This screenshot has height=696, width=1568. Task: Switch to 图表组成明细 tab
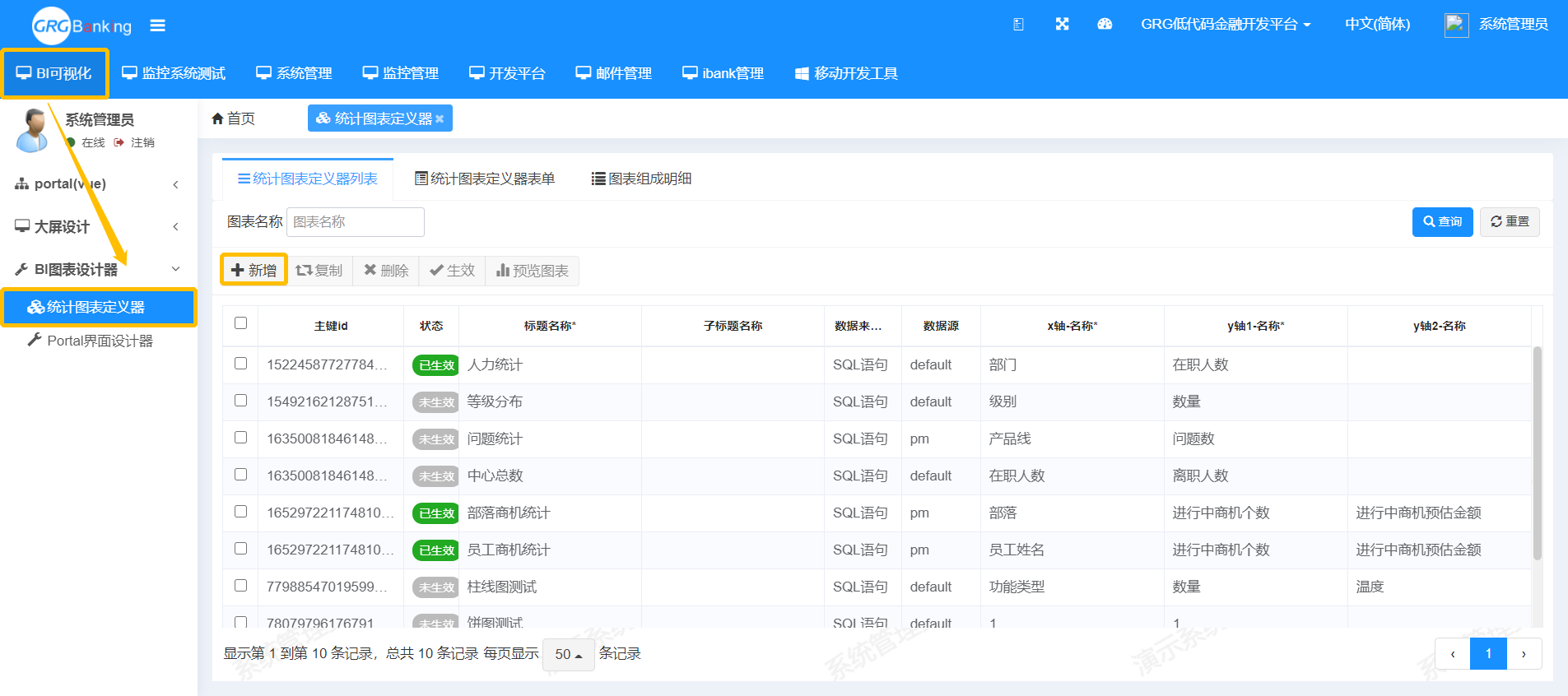[641, 179]
